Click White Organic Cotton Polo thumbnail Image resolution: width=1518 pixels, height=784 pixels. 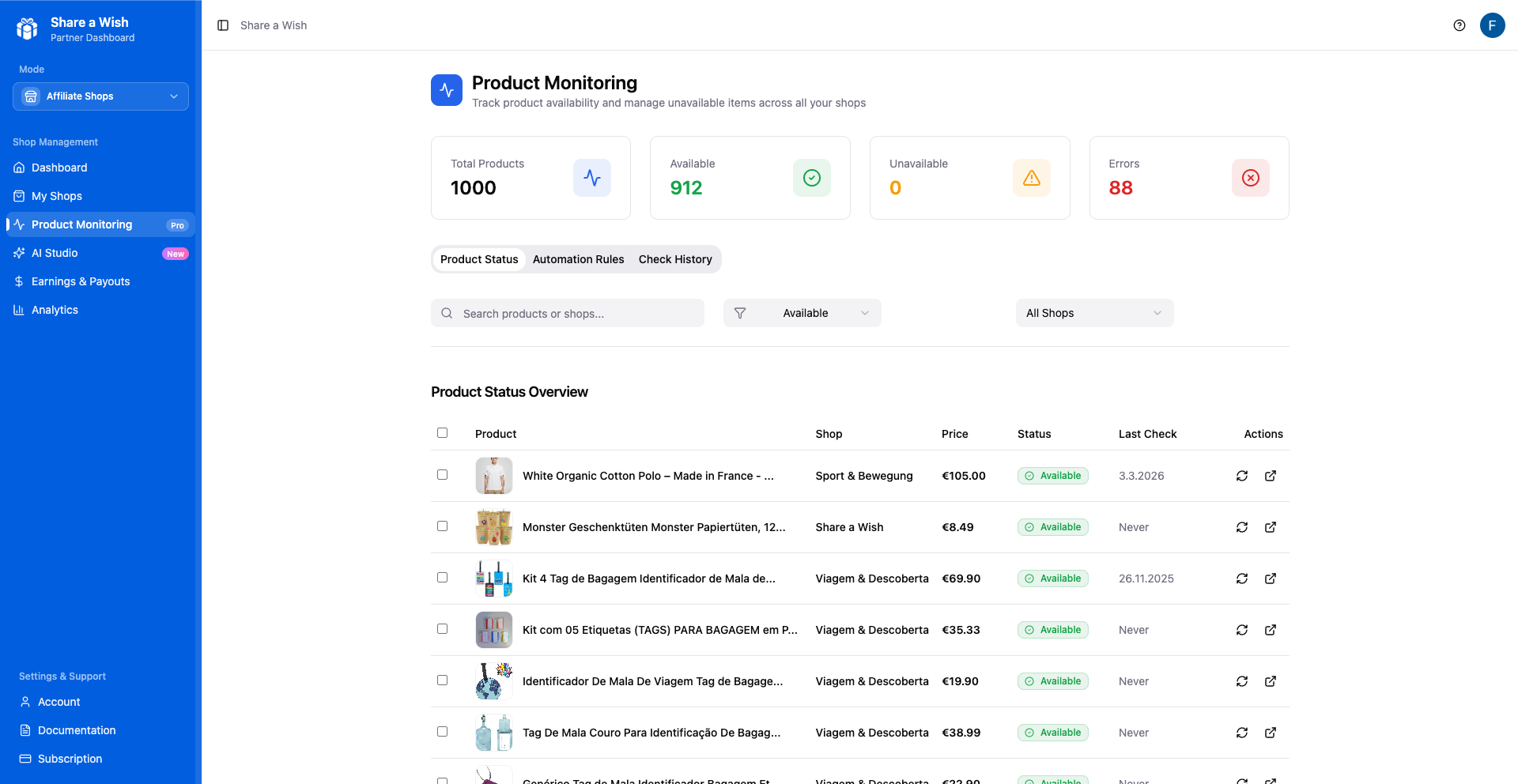(x=494, y=476)
